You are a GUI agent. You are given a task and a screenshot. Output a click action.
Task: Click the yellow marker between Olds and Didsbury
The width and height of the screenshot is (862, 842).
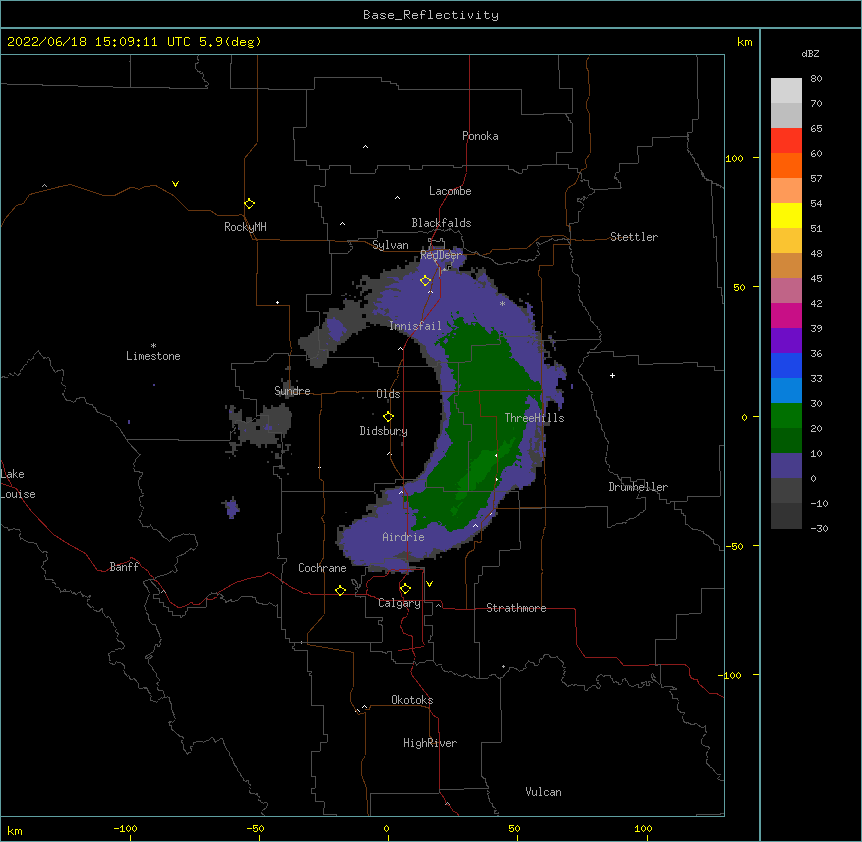pyautogui.click(x=388, y=417)
